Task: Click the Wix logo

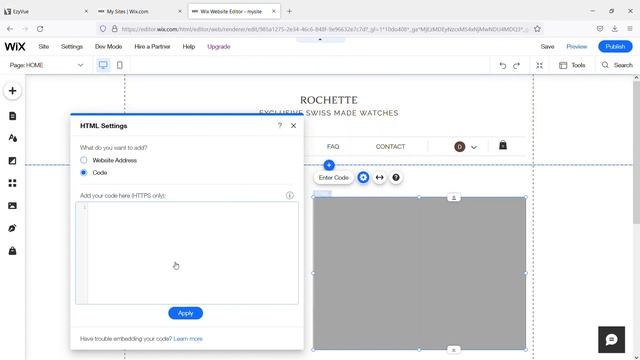Action: pos(15,47)
